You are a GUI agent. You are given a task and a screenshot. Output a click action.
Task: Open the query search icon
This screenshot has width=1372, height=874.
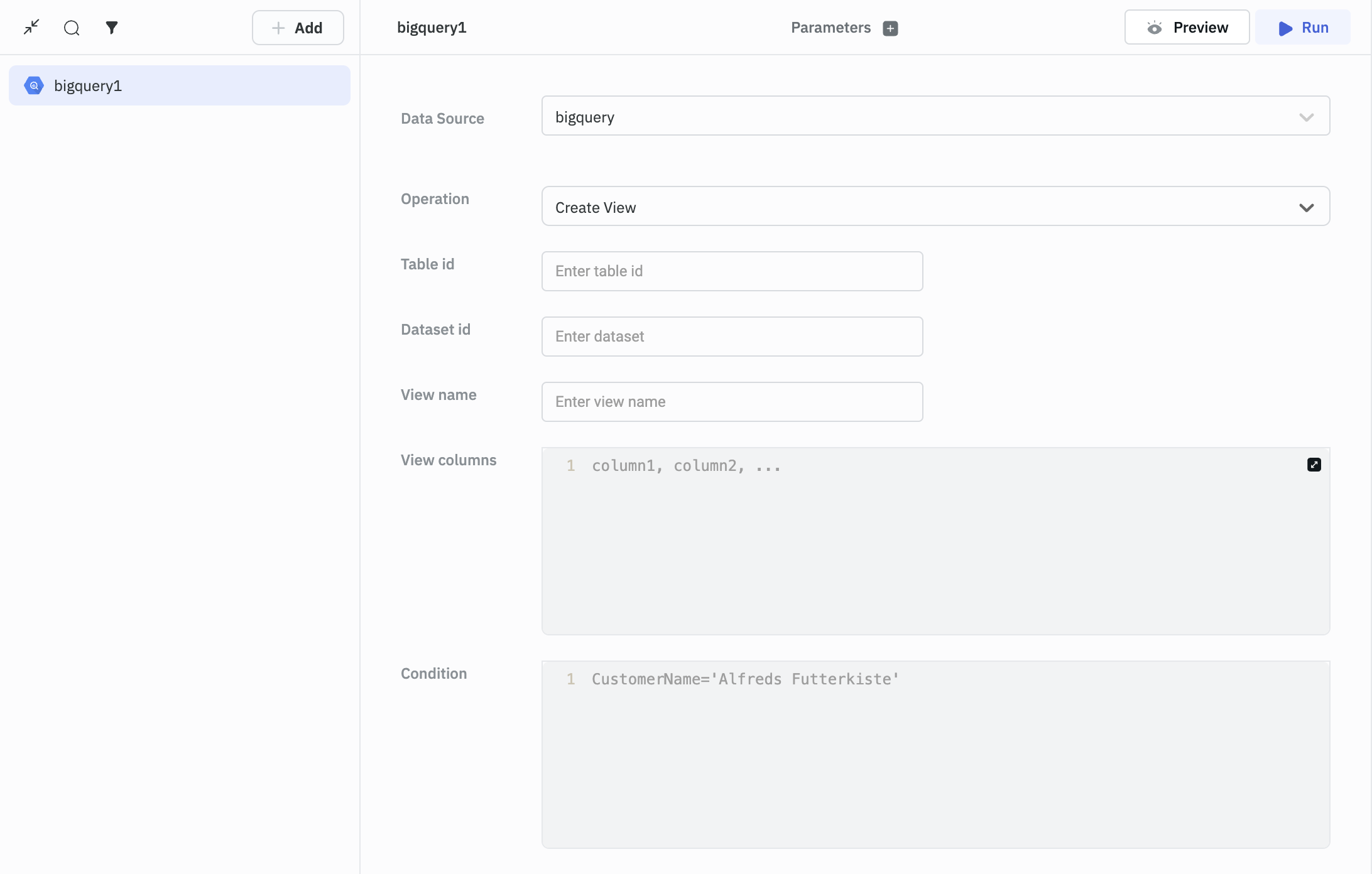click(72, 28)
